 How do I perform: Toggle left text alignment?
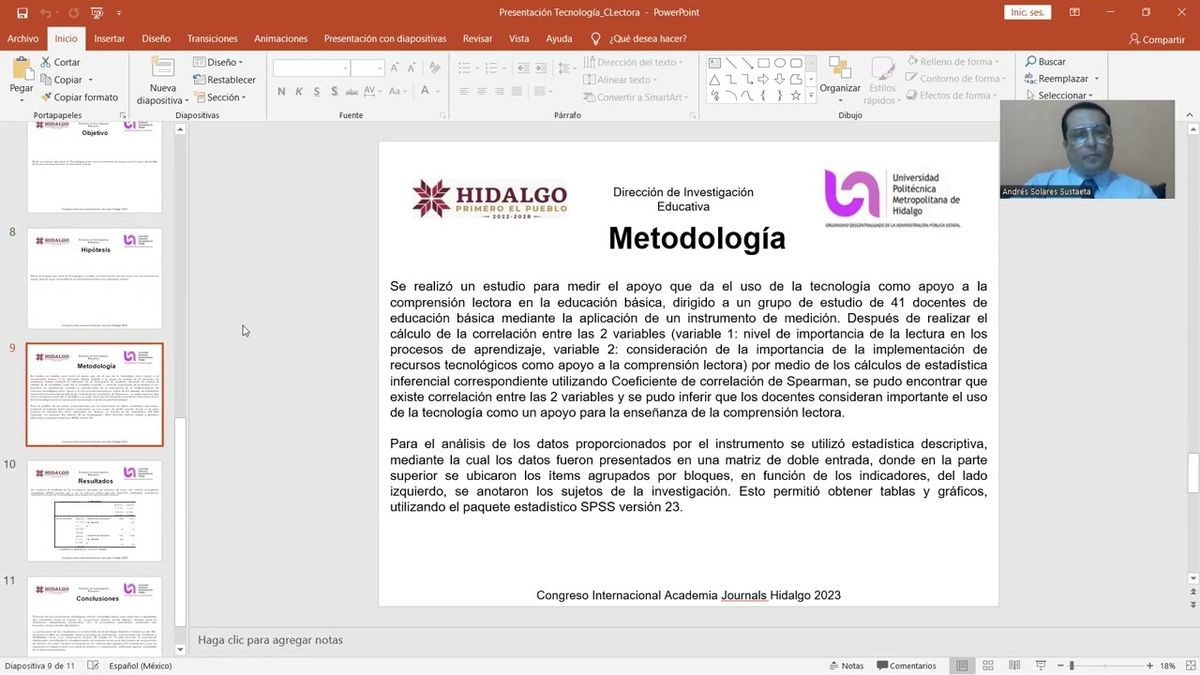464,91
